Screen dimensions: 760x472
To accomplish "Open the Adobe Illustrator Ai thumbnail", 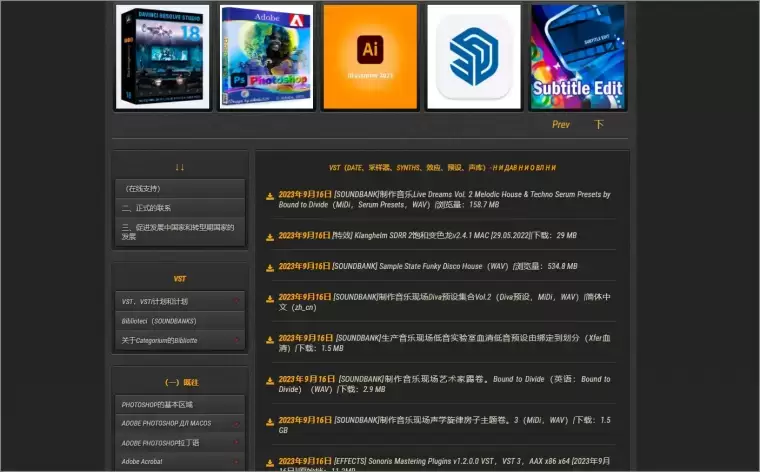I will coord(370,57).
